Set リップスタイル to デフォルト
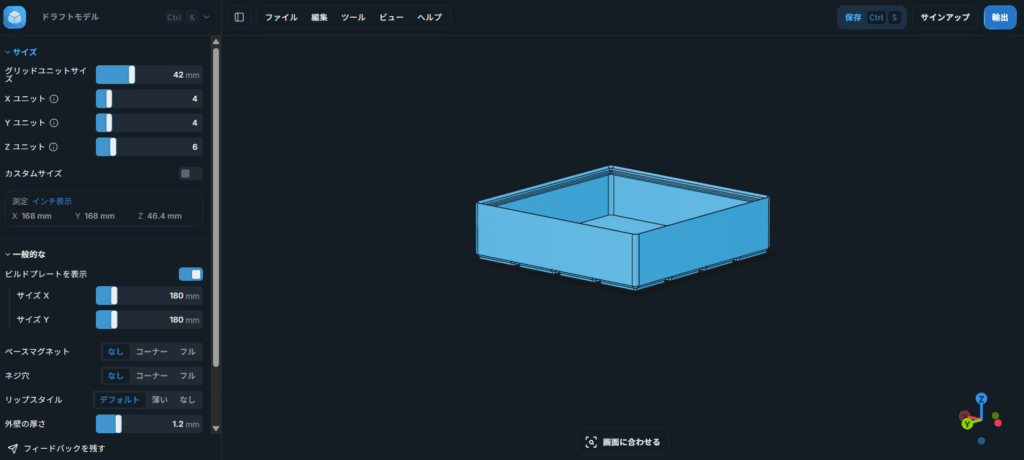The width and height of the screenshot is (1024, 460). pos(120,400)
